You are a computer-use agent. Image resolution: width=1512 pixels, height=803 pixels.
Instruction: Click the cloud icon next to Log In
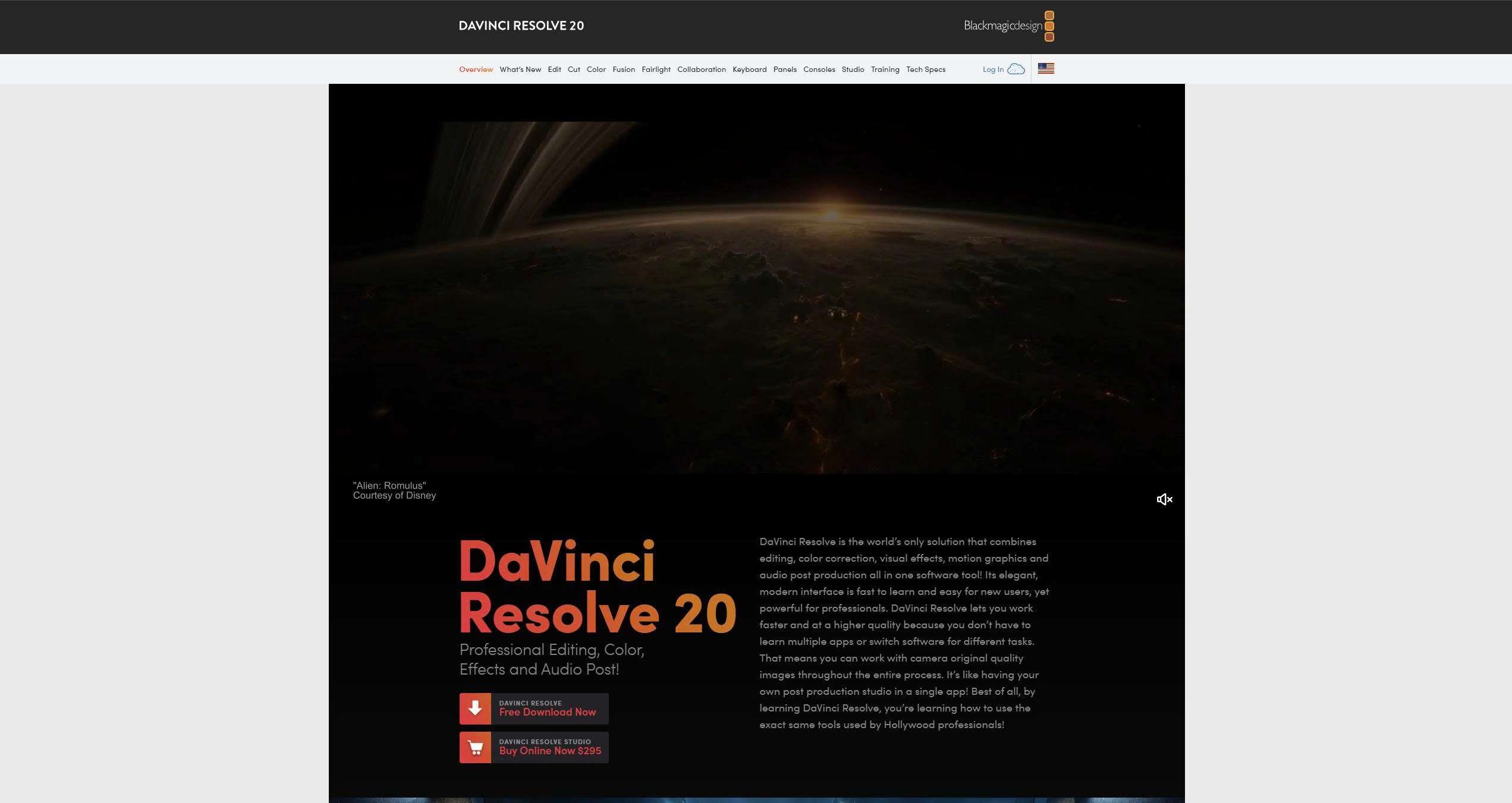point(1016,69)
